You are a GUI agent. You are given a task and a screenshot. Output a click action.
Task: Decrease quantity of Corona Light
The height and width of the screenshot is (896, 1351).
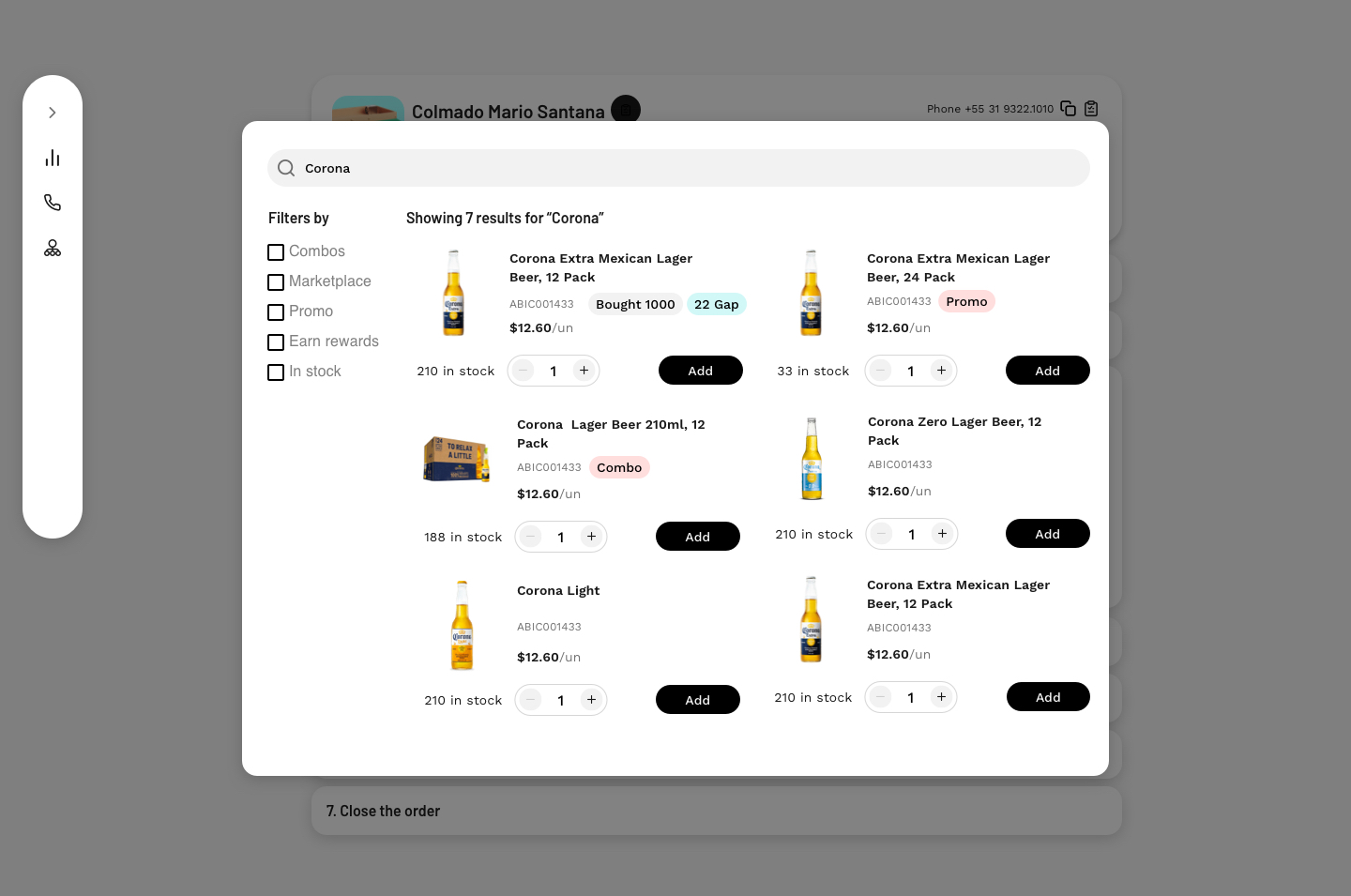click(x=531, y=700)
